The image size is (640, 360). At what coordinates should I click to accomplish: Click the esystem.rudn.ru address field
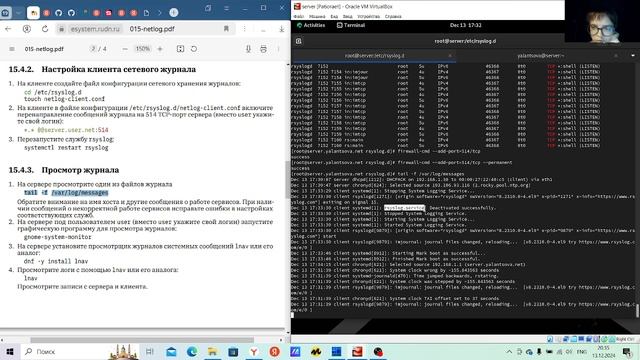pos(95,29)
